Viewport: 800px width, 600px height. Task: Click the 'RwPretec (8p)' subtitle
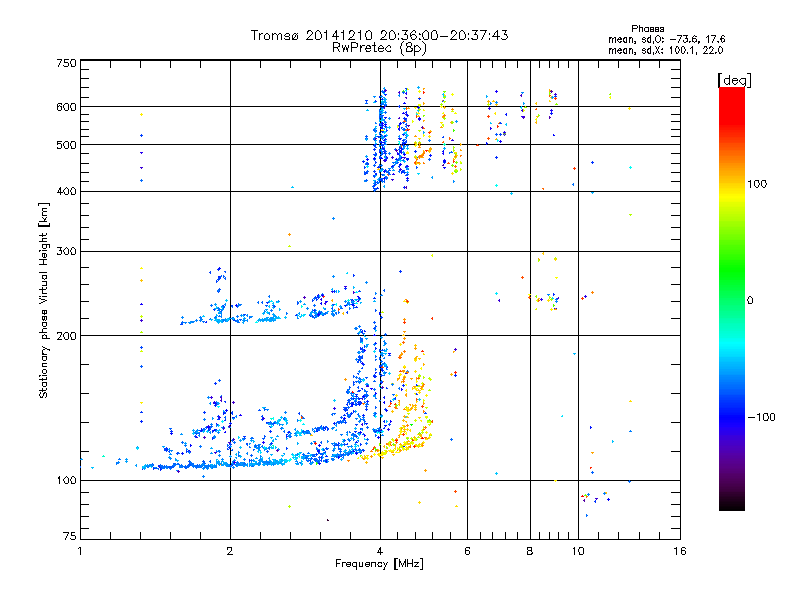point(379,48)
